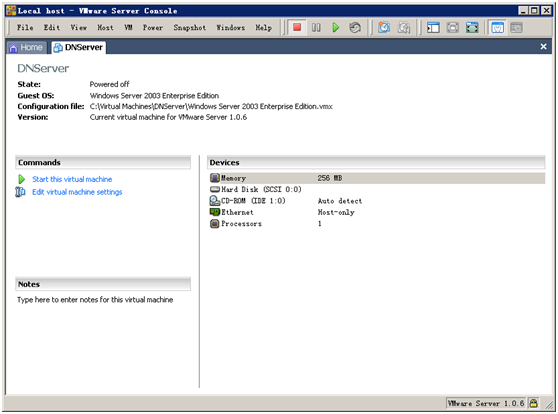Click the green arrow beside Start this virtual machine
This screenshot has height=414, width=558.
point(22,179)
